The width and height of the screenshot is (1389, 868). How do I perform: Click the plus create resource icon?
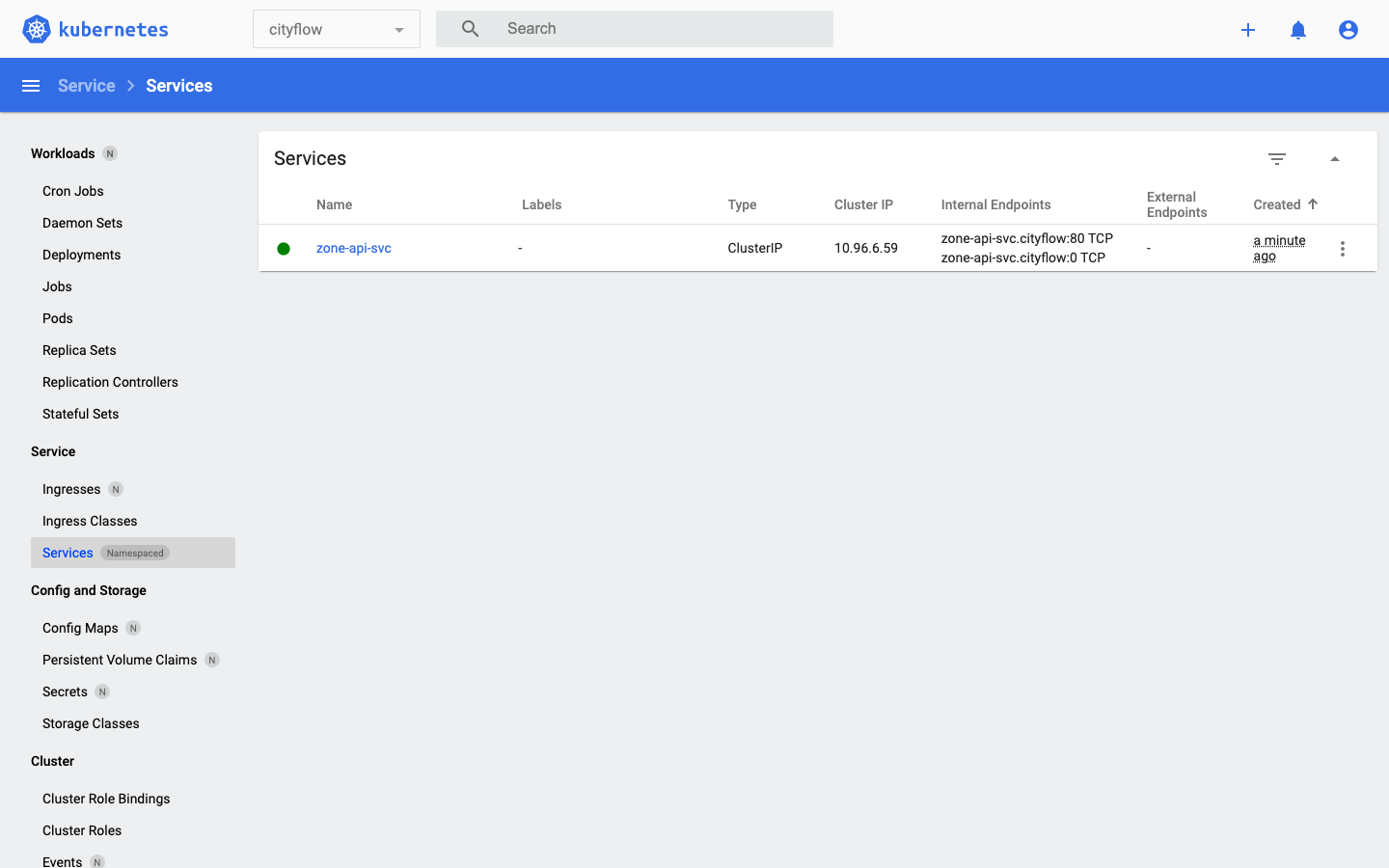click(x=1248, y=30)
